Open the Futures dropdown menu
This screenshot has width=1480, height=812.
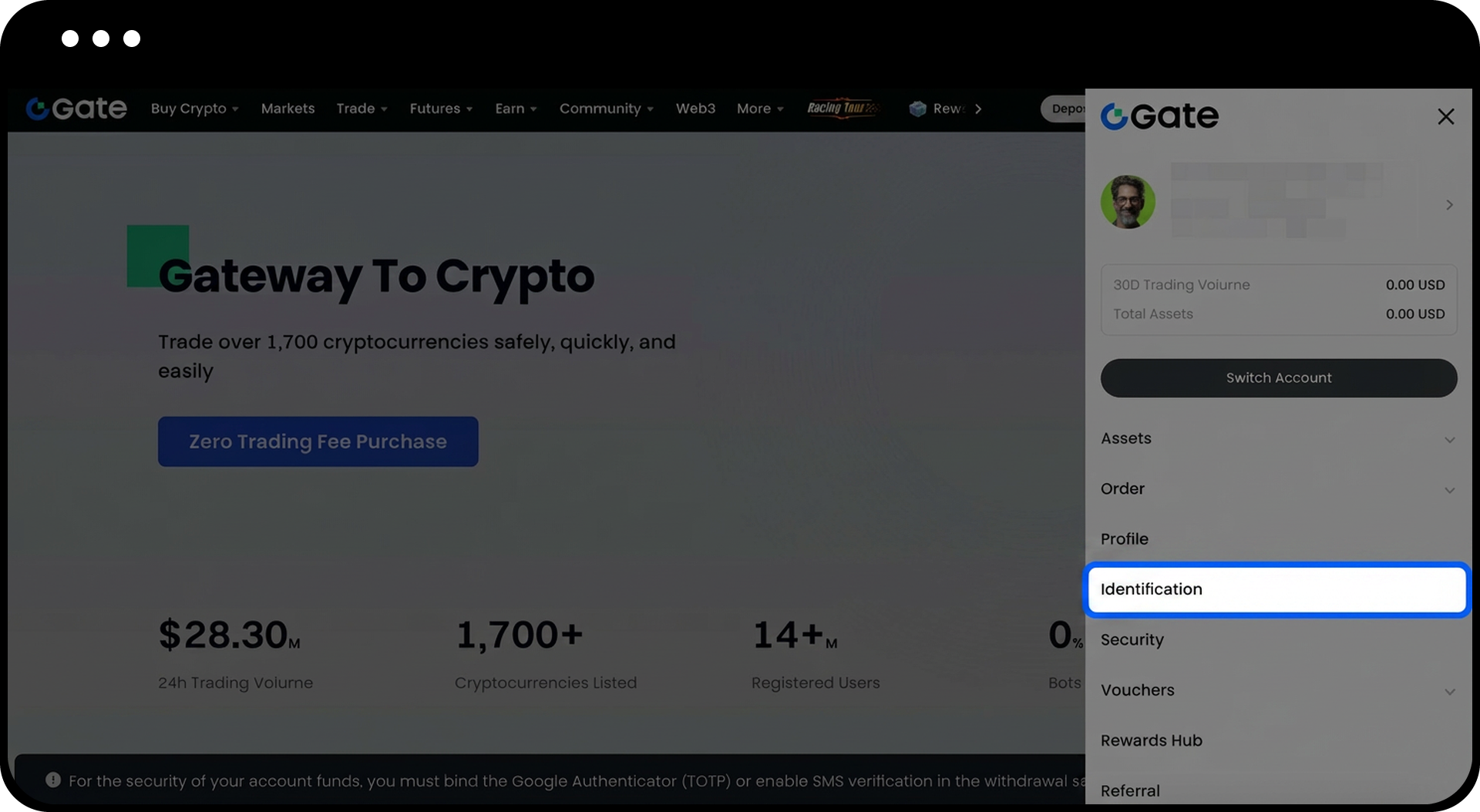click(441, 109)
